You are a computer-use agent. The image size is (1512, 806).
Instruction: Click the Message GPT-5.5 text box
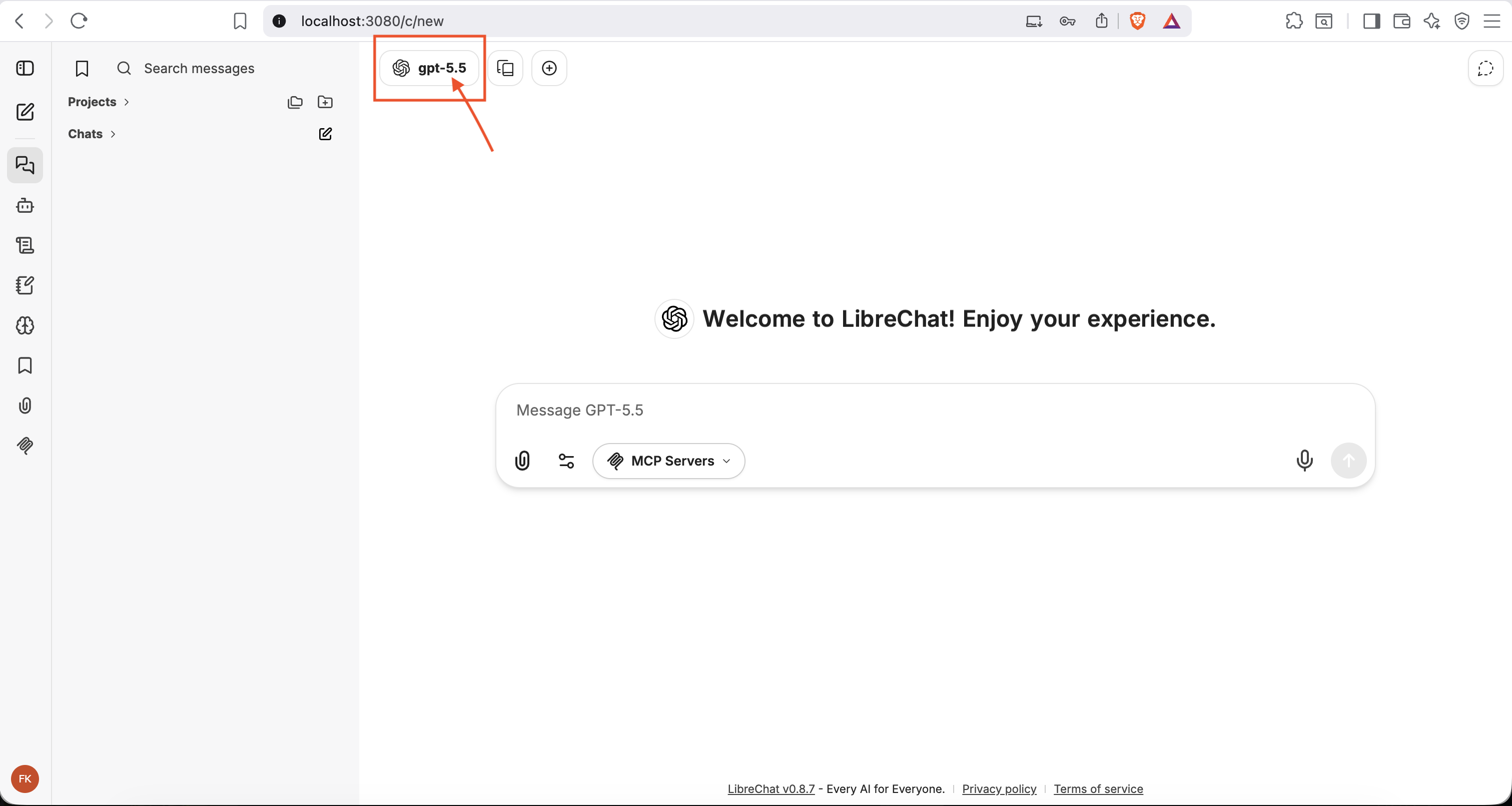pos(935,410)
